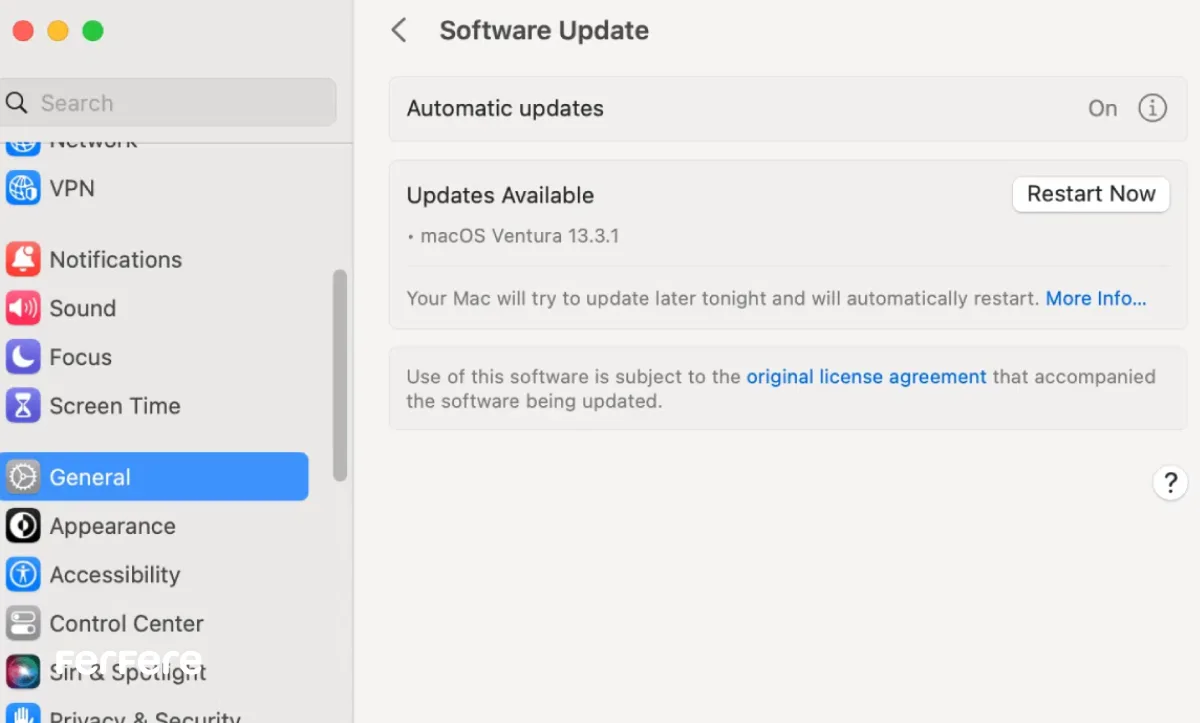Click the "Automatic updates" label
Image resolution: width=1200 pixels, height=723 pixels.
505,108
